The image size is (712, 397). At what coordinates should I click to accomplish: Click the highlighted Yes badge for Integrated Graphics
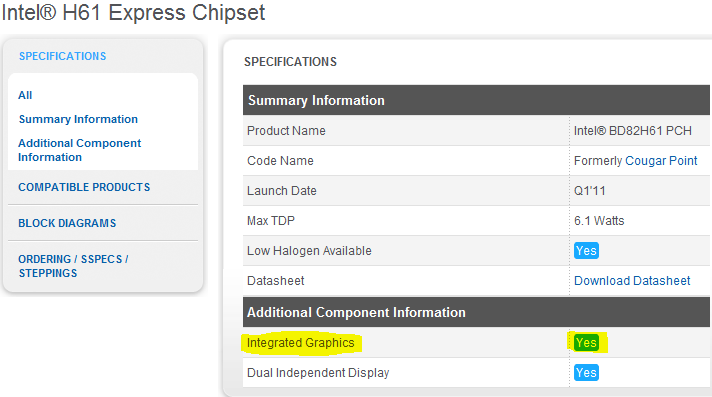586,342
